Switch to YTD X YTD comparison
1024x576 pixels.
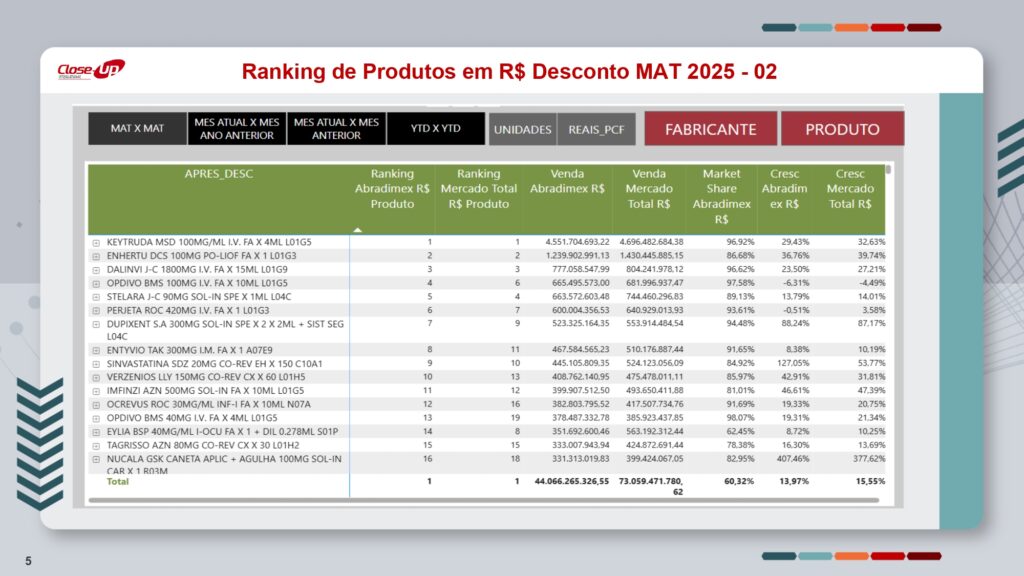pyautogui.click(x=437, y=129)
